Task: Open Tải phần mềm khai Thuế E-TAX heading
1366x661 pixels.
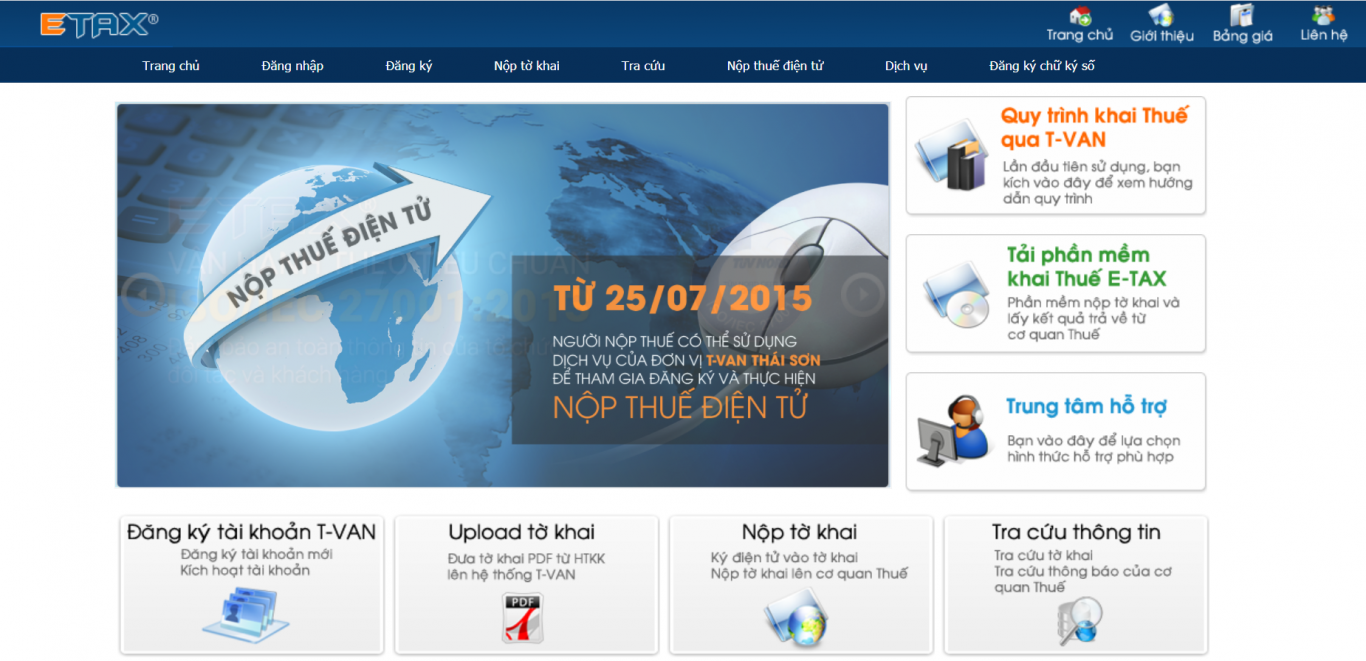Action: tap(1086, 266)
